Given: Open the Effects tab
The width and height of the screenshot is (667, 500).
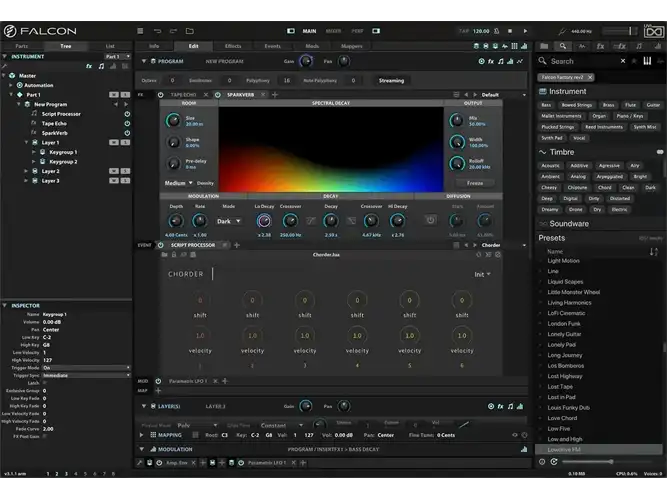Looking at the screenshot, I should (233, 46).
